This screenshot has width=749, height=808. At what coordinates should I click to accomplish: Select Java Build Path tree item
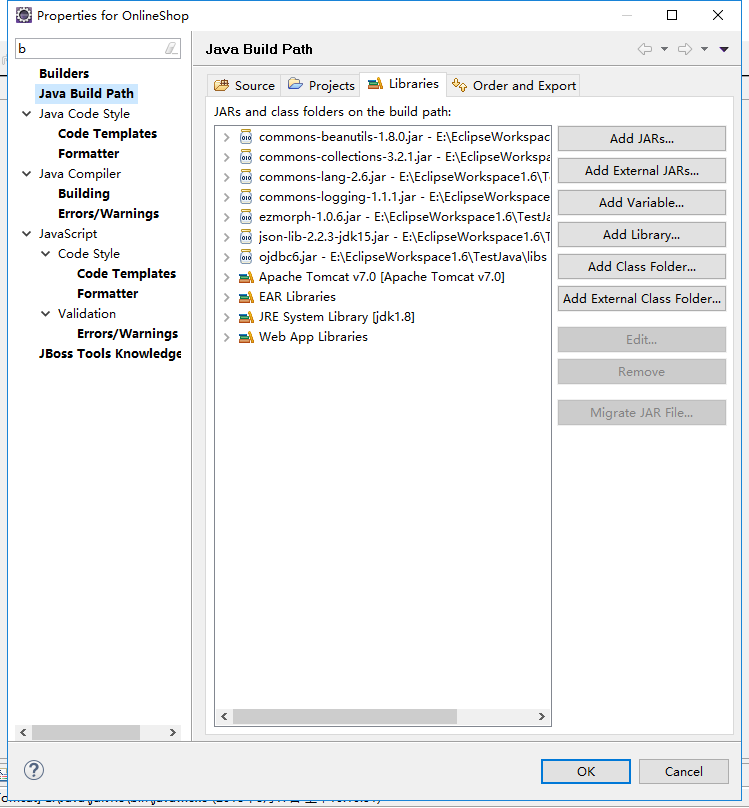tap(86, 93)
